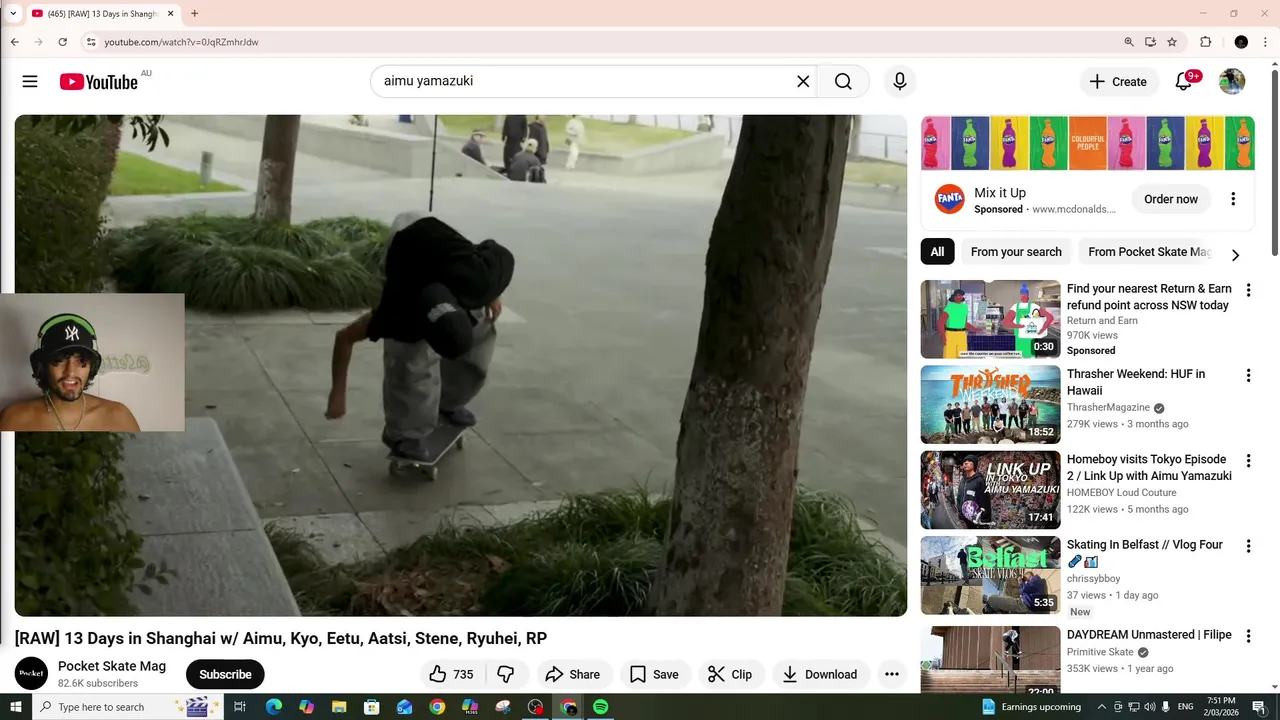This screenshot has height=720, width=1280.
Task: Click the Fanta banner ad image
Action: pyautogui.click(x=1088, y=143)
